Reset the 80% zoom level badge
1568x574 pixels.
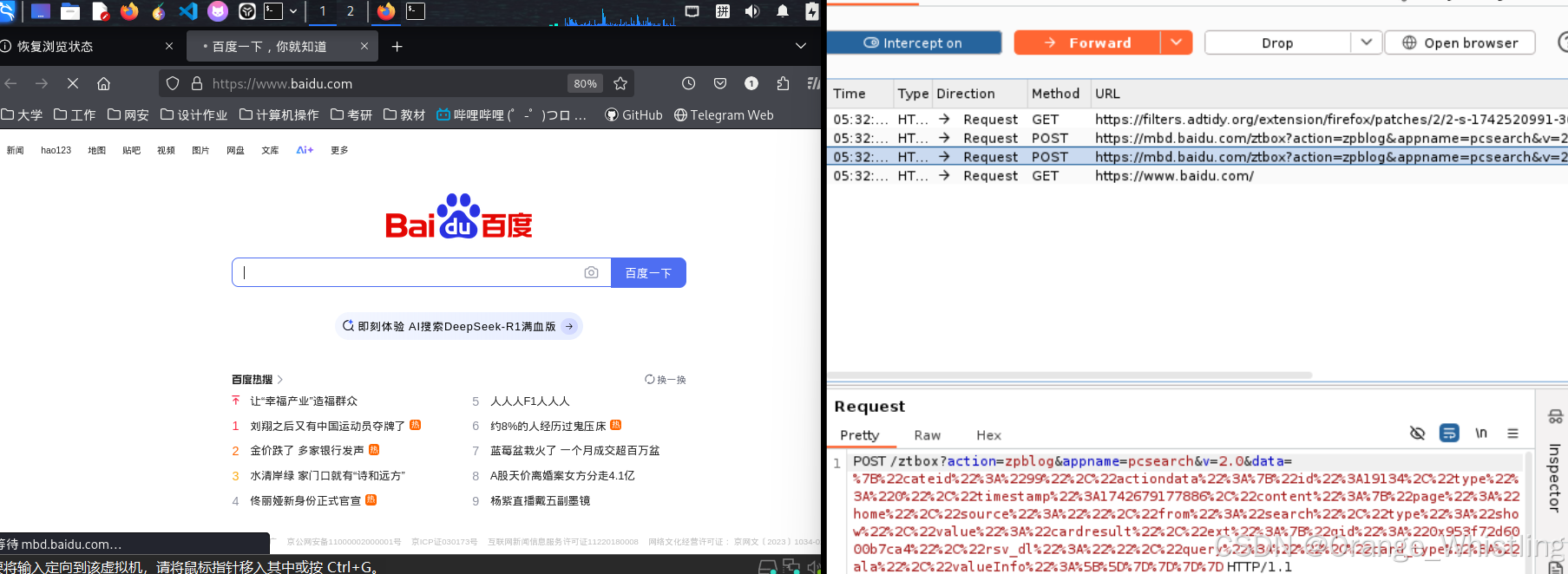[x=585, y=83]
